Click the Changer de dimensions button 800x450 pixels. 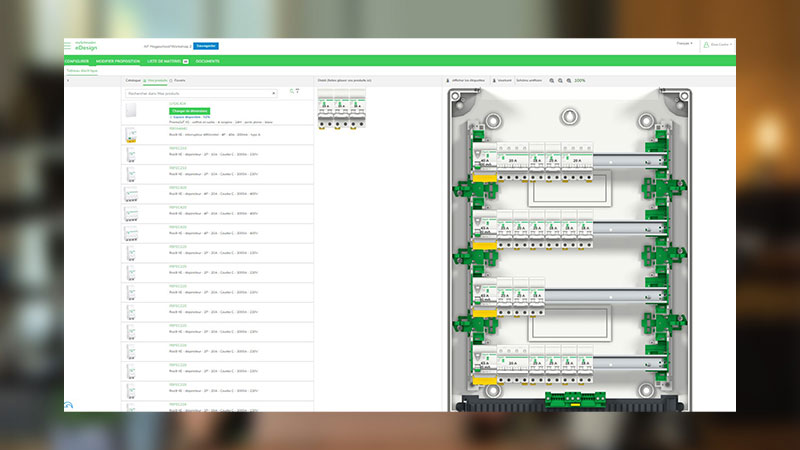tap(189, 111)
